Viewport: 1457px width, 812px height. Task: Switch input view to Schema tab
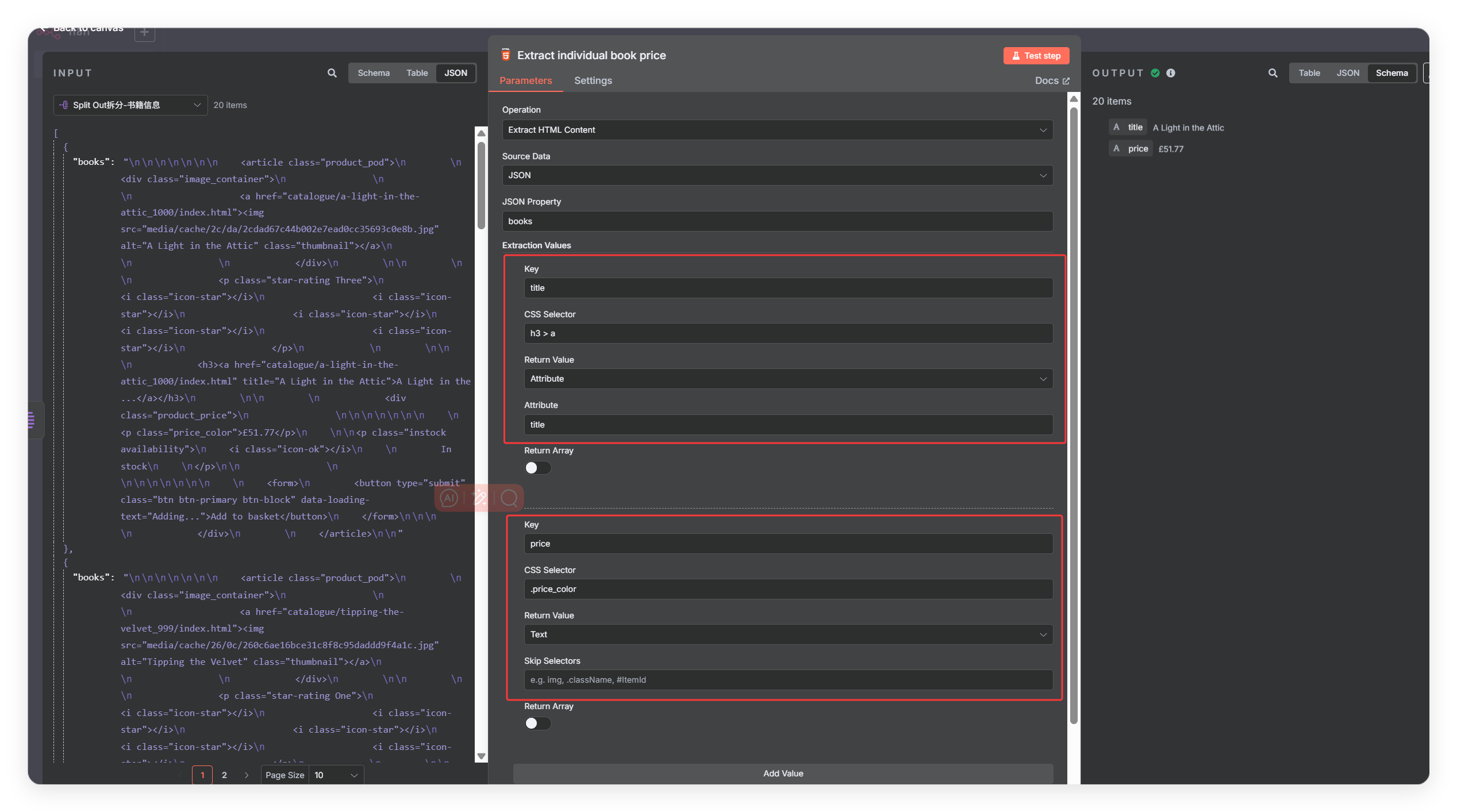tap(374, 73)
